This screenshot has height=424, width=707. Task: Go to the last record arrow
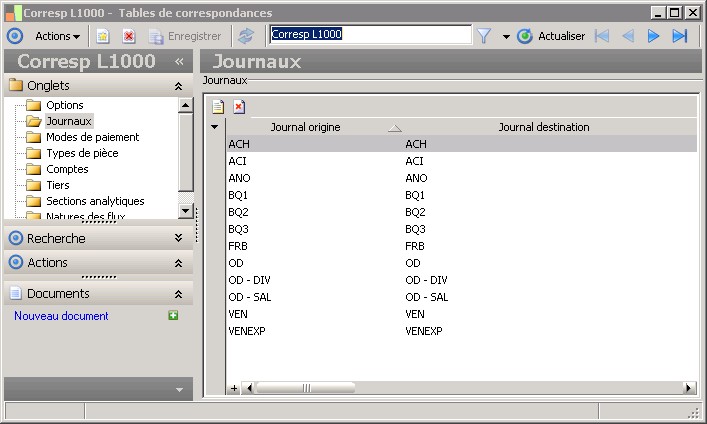pos(680,36)
